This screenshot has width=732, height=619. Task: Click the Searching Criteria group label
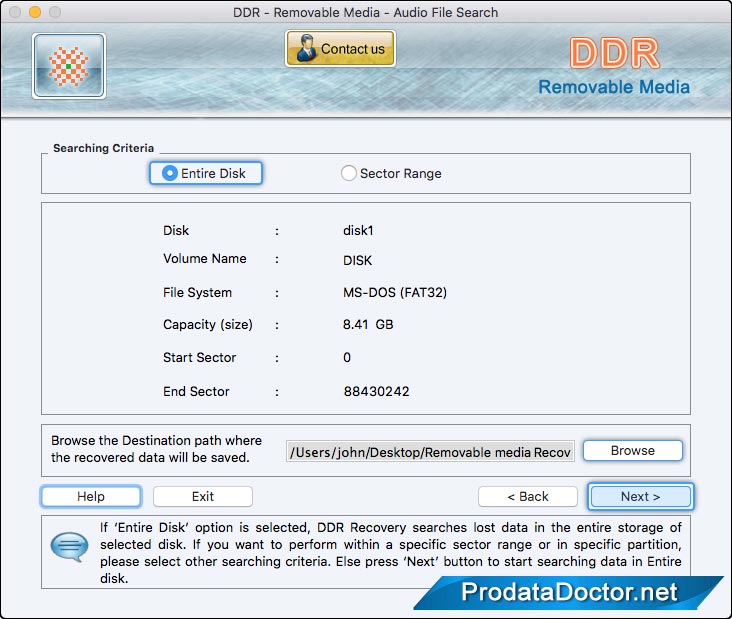(103, 148)
